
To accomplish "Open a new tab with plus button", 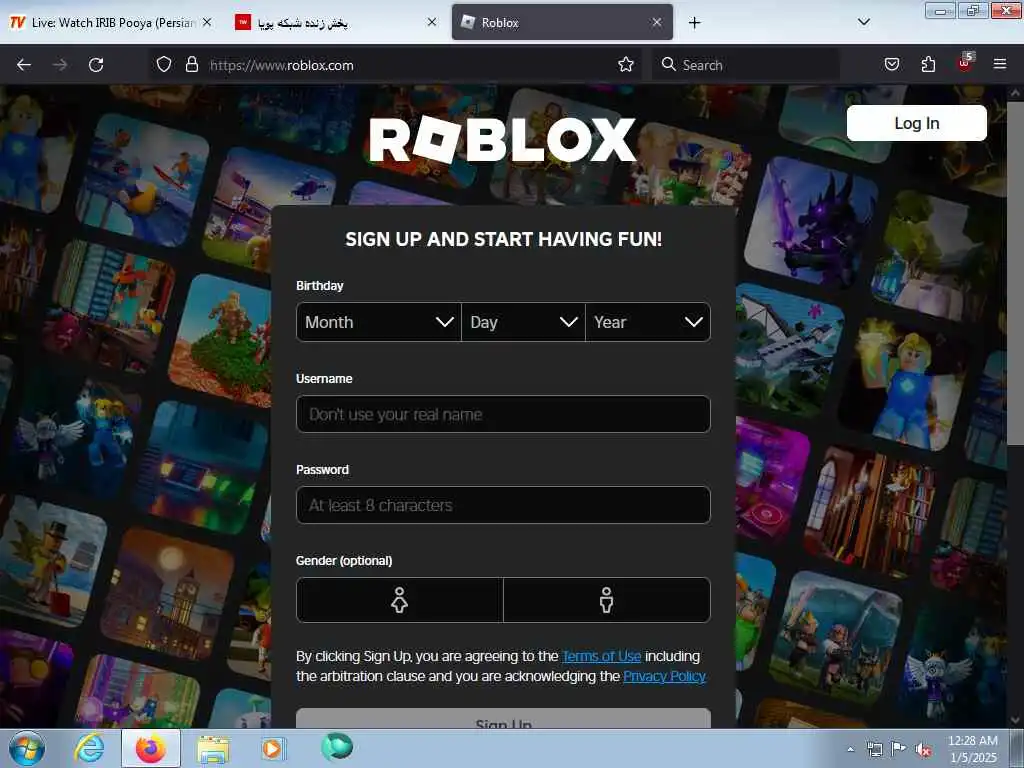I will (x=694, y=23).
